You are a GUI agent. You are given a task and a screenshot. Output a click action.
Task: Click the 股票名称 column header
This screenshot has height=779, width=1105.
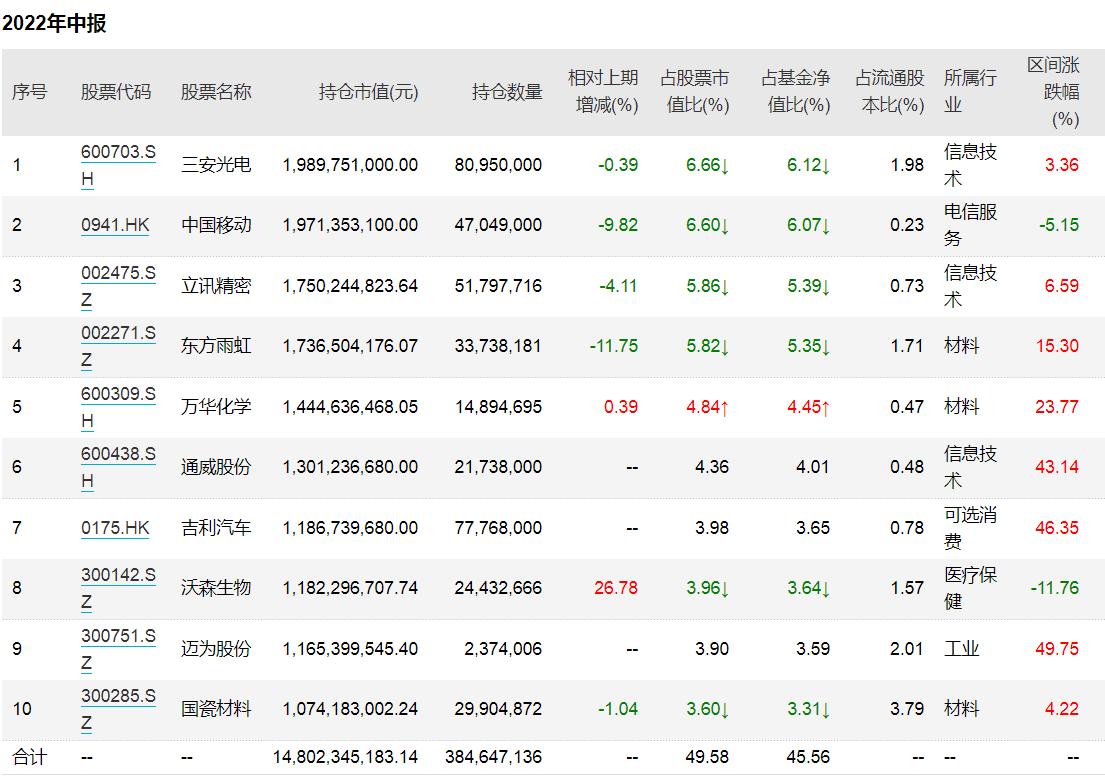[216, 92]
